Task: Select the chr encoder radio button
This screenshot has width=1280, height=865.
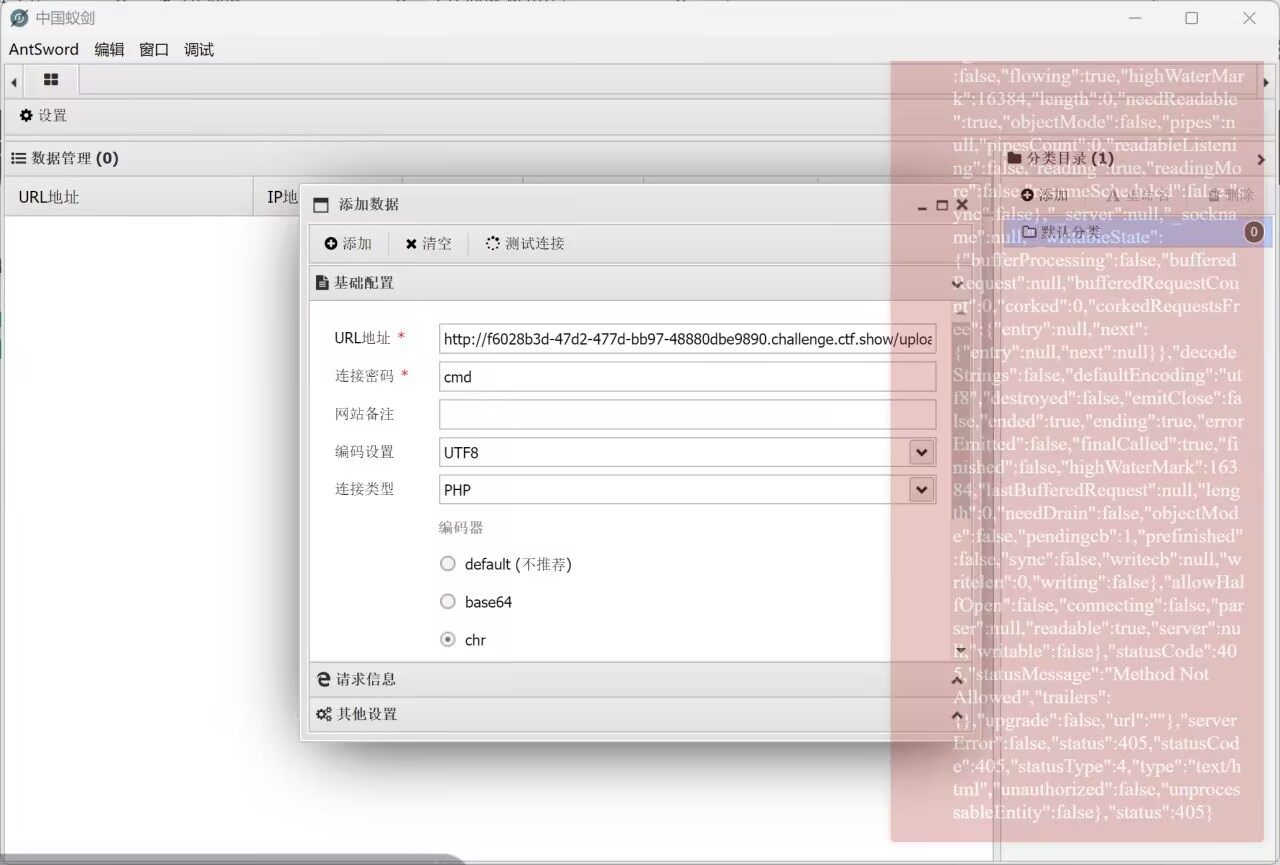Action: tap(448, 640)
